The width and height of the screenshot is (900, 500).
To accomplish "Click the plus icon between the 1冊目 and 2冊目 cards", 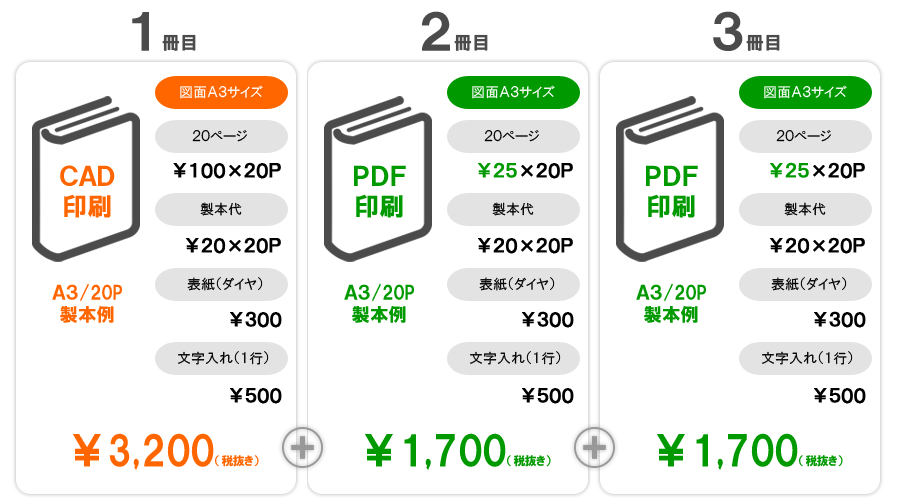I will pyautogui.click(x=302, y=448).
